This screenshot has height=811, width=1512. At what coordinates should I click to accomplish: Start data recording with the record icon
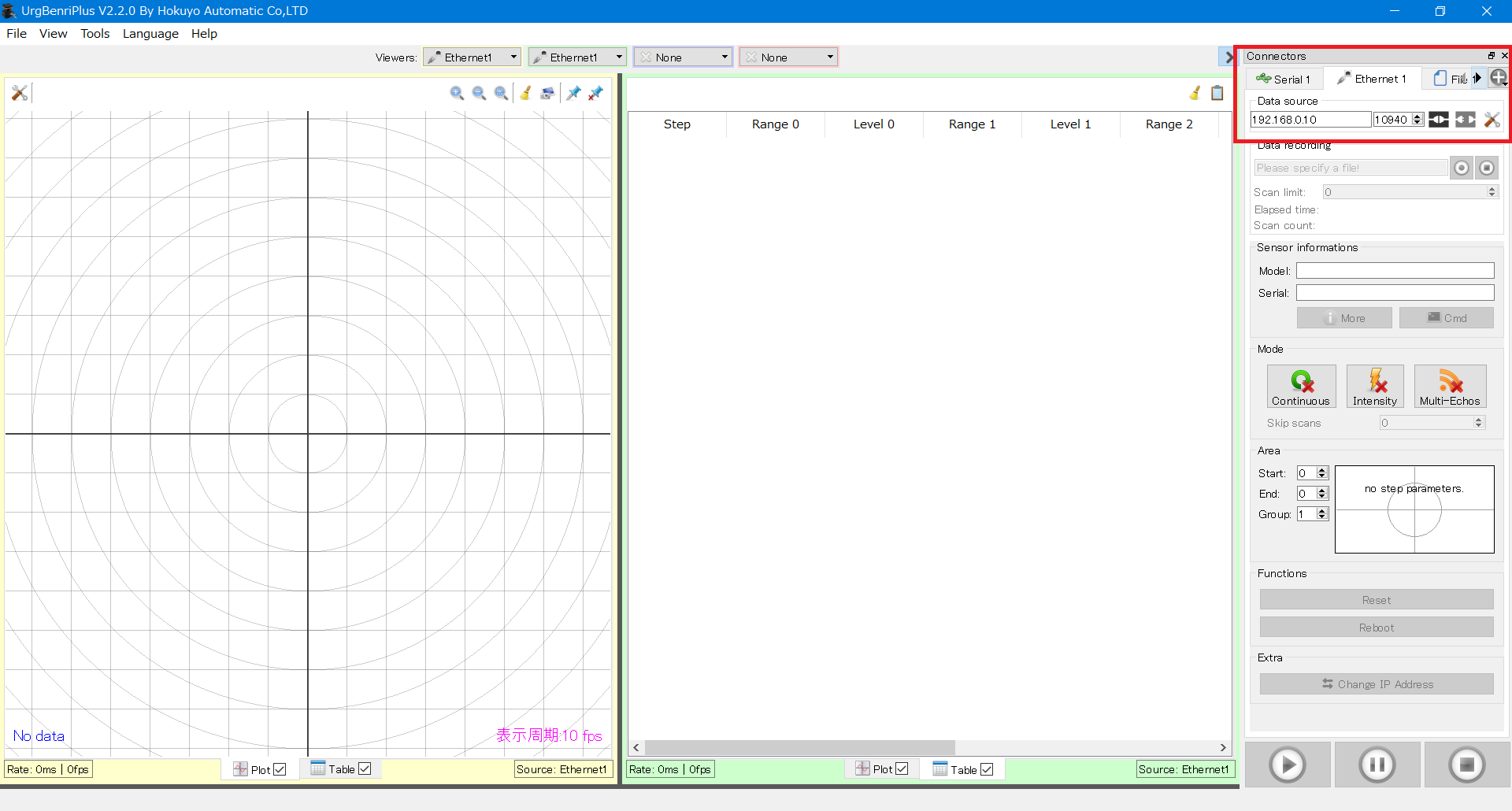tap(1462, 168)
